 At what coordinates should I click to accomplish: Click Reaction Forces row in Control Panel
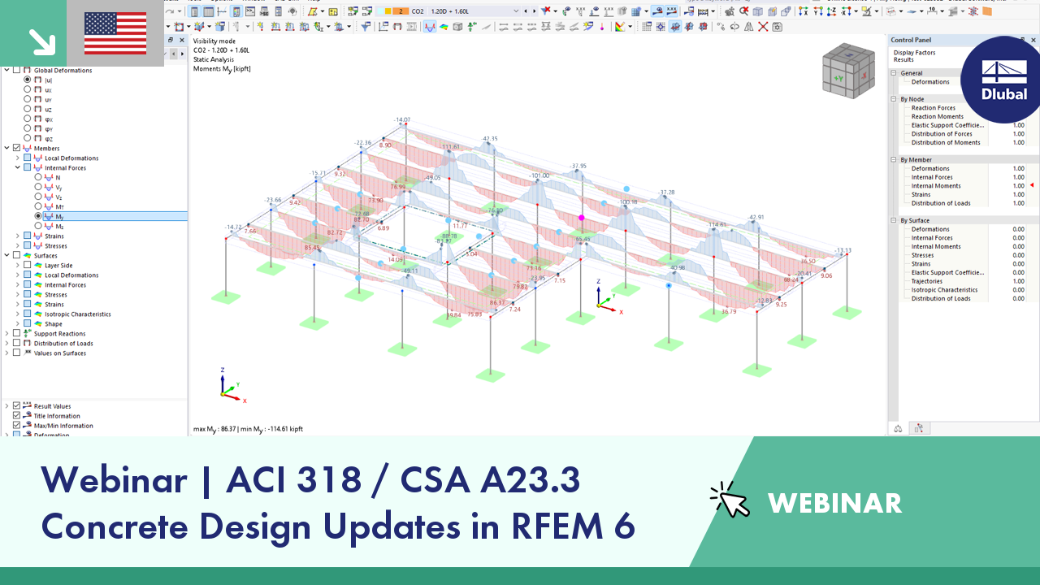pos(933,107)
